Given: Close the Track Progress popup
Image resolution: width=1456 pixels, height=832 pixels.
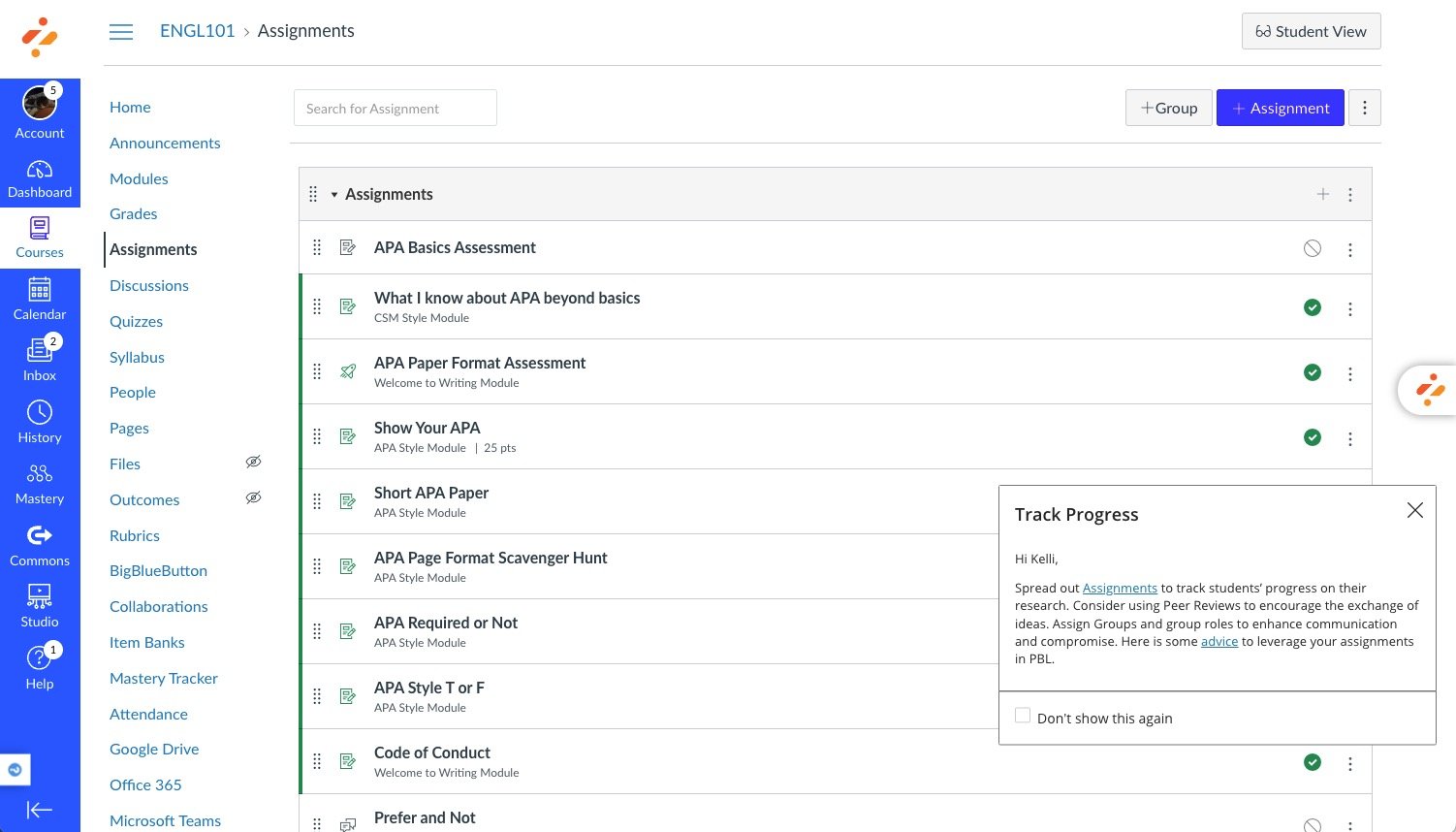Looking at the screenshot, I should tap(1415, 510).
